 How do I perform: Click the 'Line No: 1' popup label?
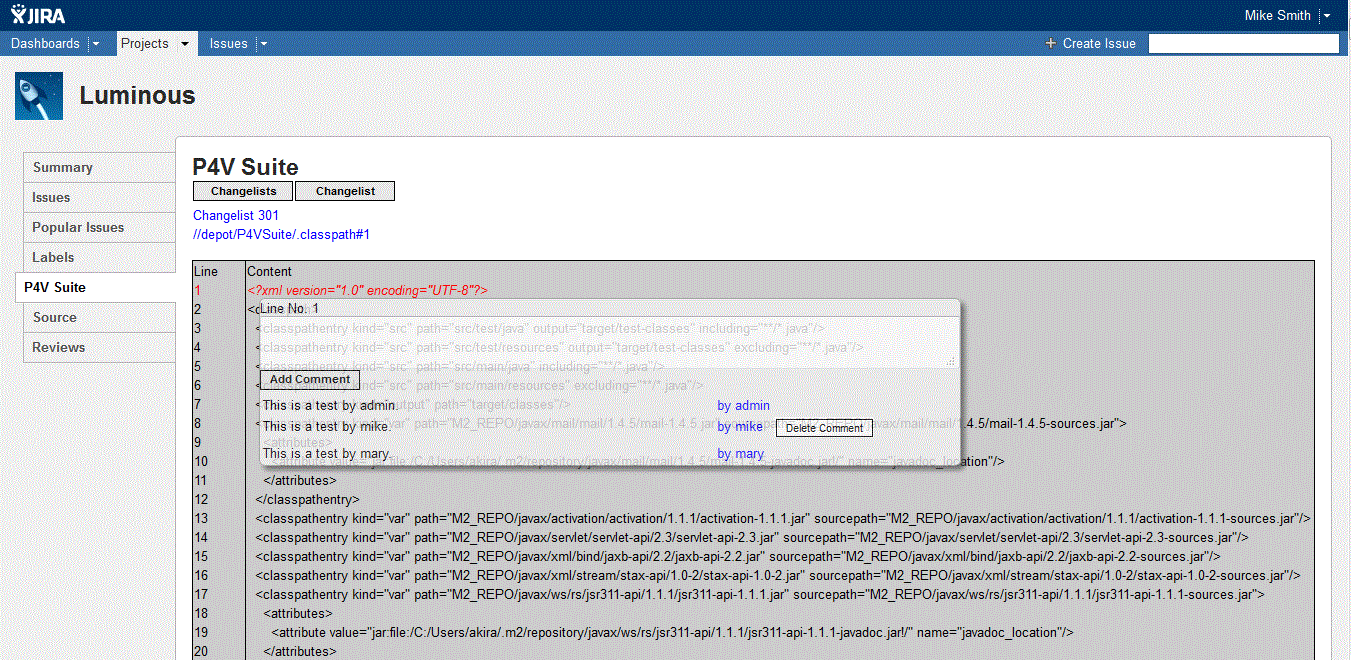pos(290,310)
